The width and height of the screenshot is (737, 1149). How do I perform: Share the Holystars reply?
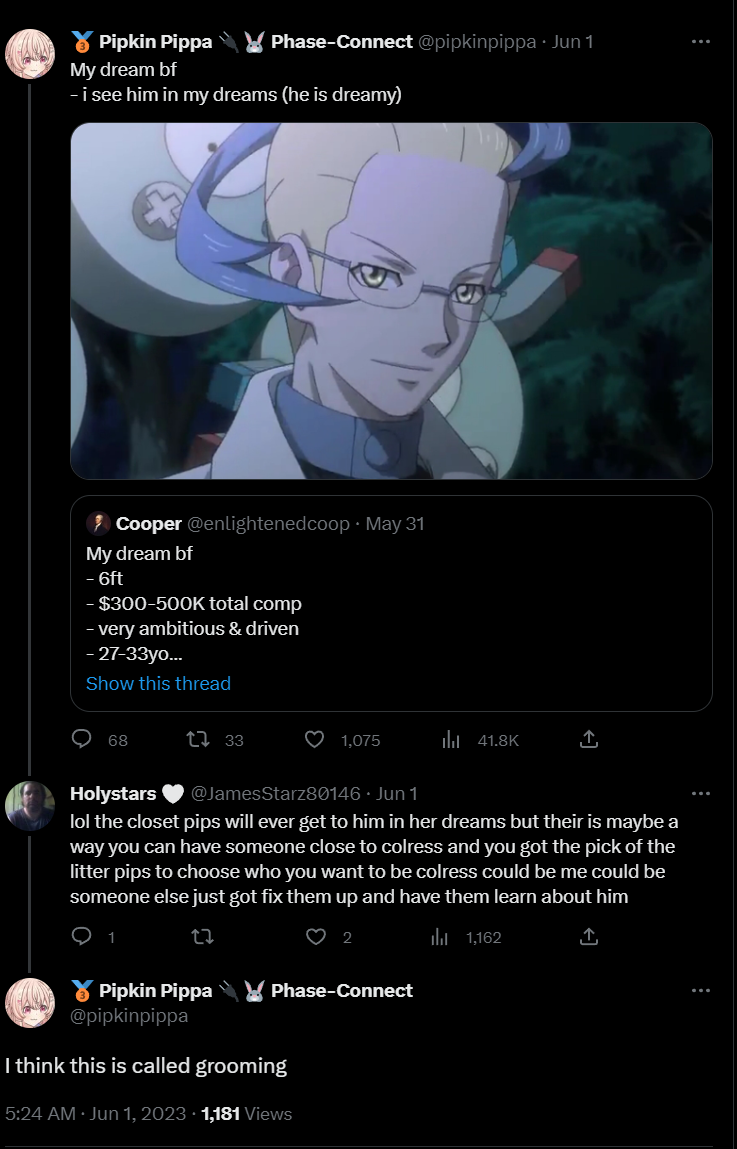pos(589,936)
